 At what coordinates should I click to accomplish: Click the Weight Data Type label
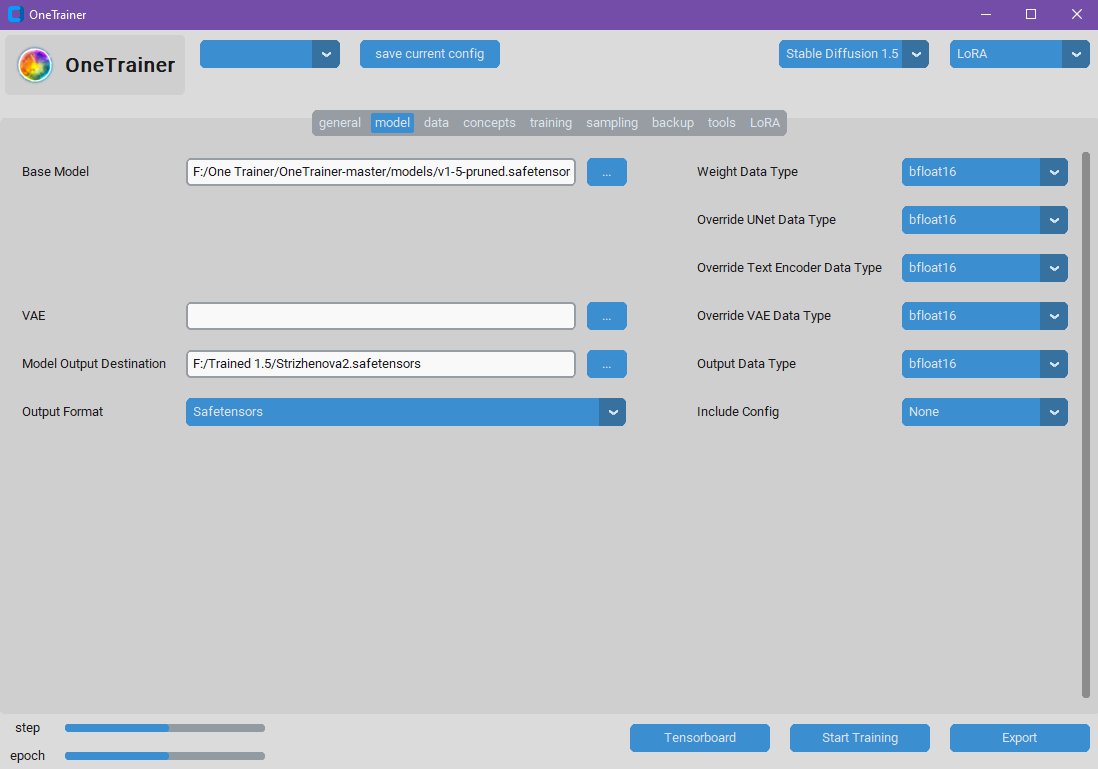pos(747,172)
